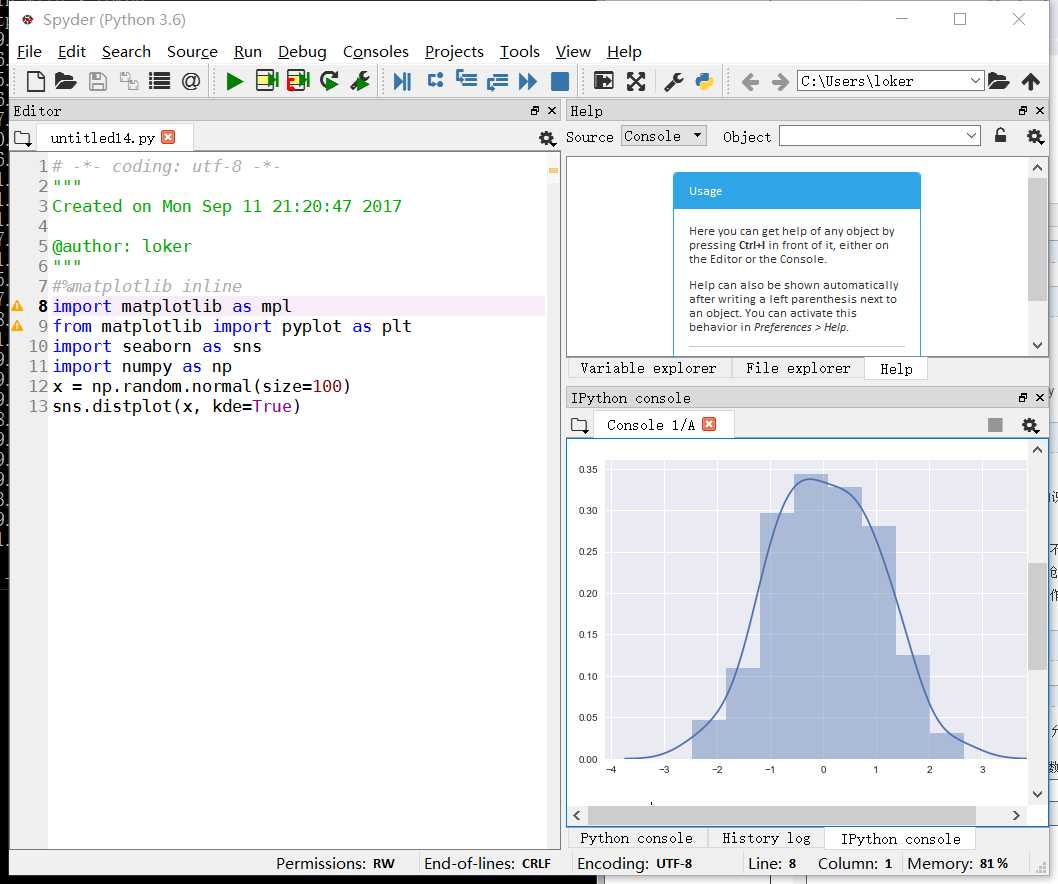Image resolution: width=1058 pixels, height=884 pixels.
Task: Open the Debug menu
Action: point(302,52)
